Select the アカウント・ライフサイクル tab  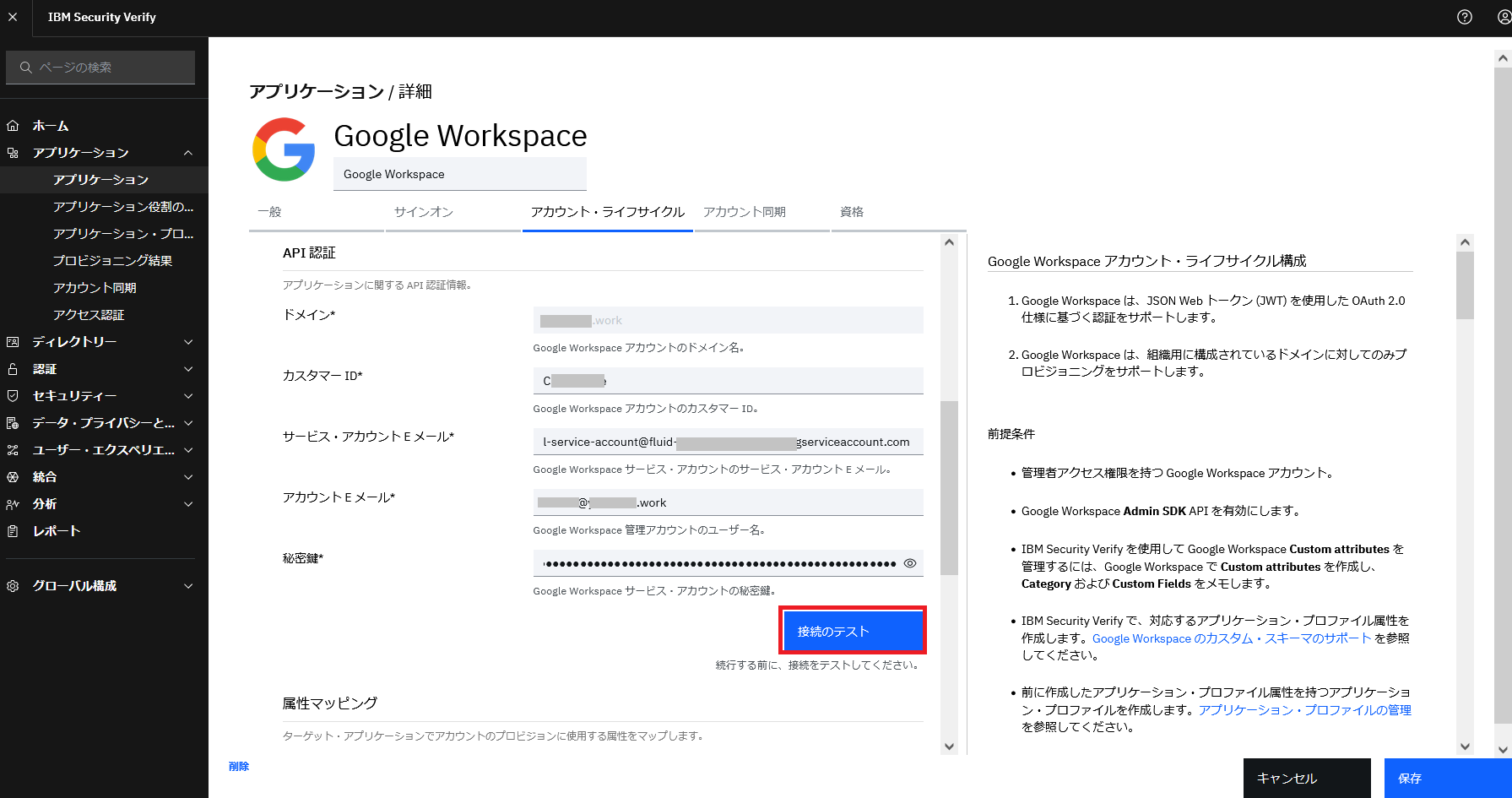(608, 212)
